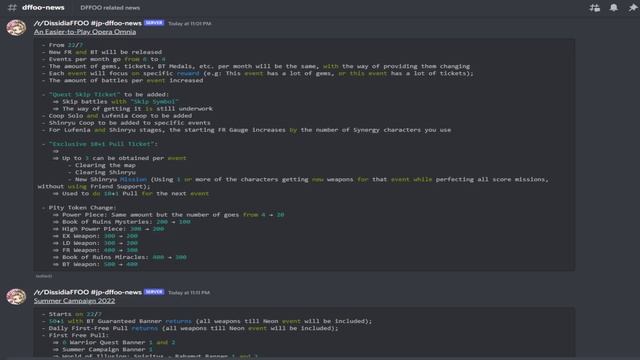Click timestamp of the Opera Omnia post
This screenshot has height=360, width=640.
190,24
